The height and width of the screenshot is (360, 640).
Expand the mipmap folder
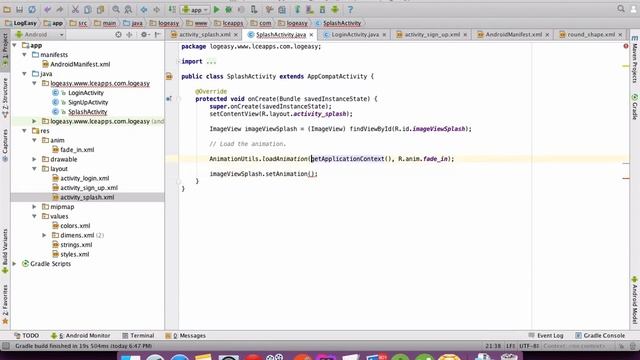click(x=34, y=207)
